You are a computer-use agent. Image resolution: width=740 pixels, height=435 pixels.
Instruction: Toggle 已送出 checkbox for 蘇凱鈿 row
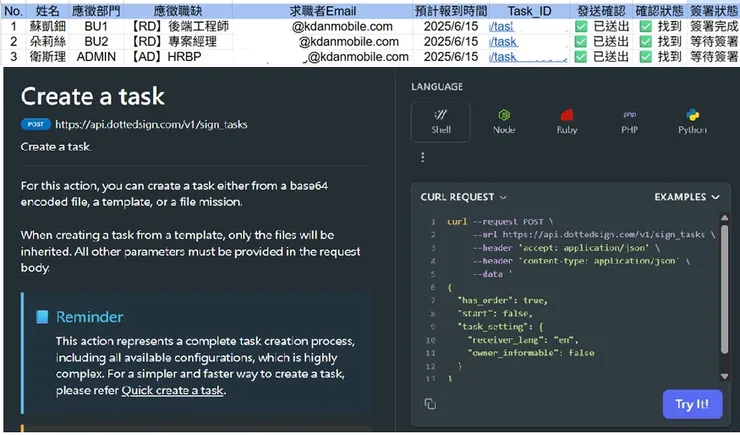[581, 26]
